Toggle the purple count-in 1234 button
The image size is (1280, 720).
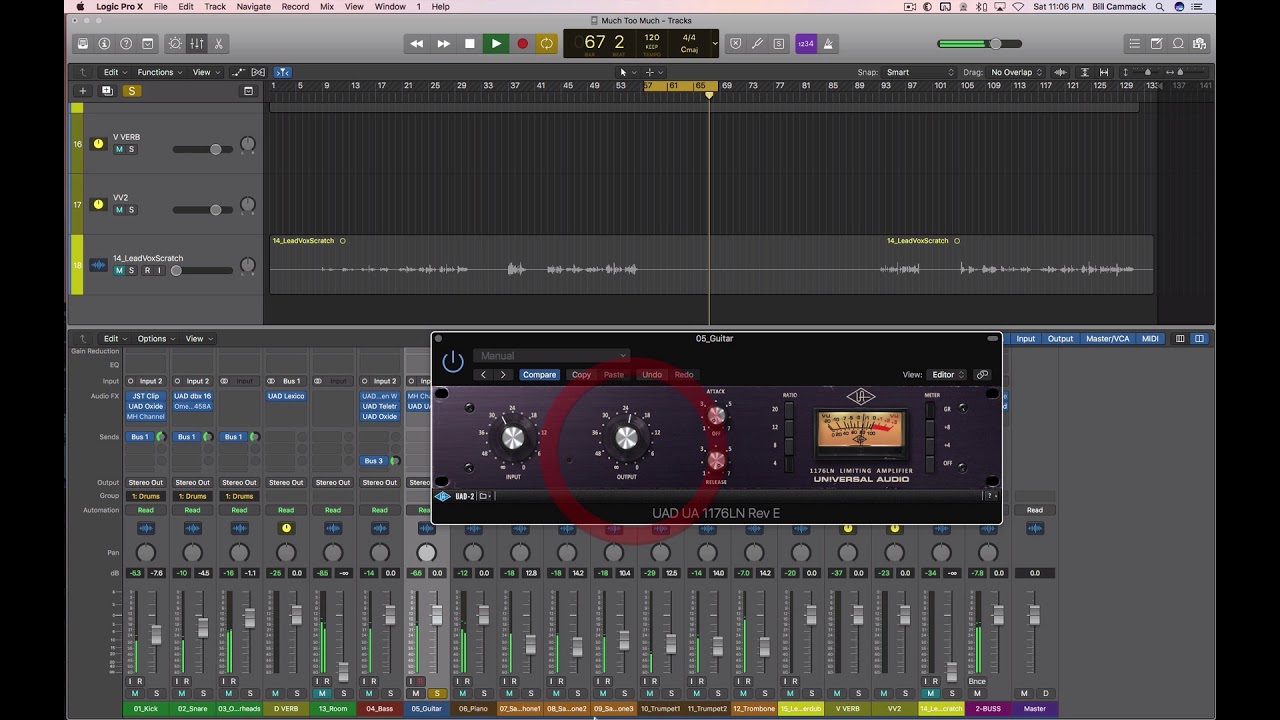point(805,44)
